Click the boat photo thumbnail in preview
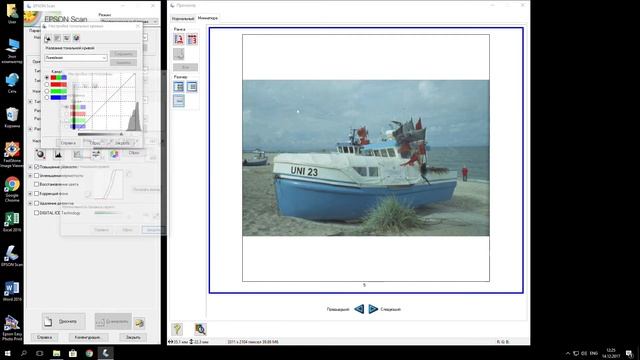Screen dimensions: 640x360 366,158
